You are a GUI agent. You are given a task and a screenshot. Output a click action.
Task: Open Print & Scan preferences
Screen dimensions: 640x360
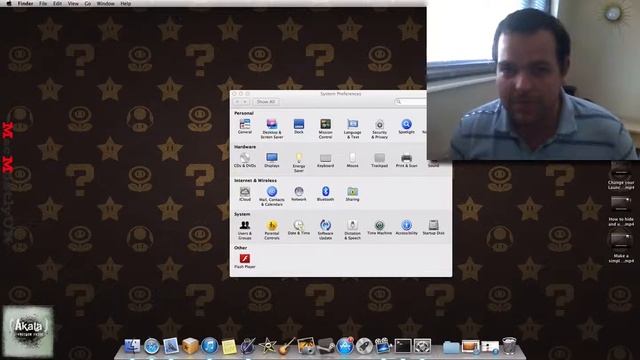click(407, 160)
